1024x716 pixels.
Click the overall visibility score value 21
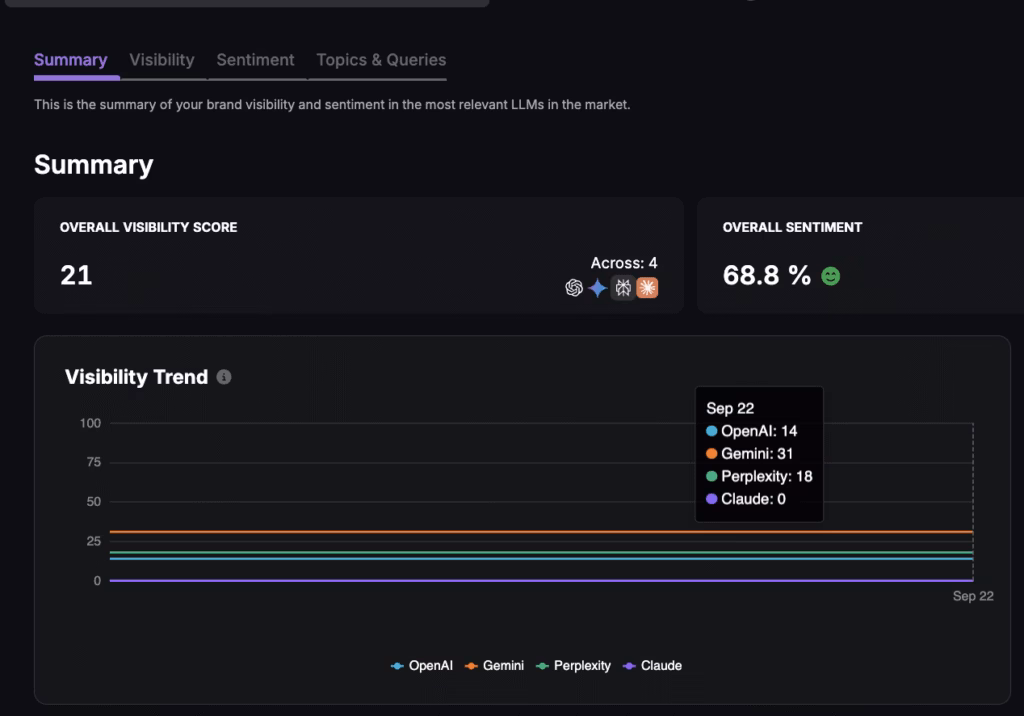76,275
